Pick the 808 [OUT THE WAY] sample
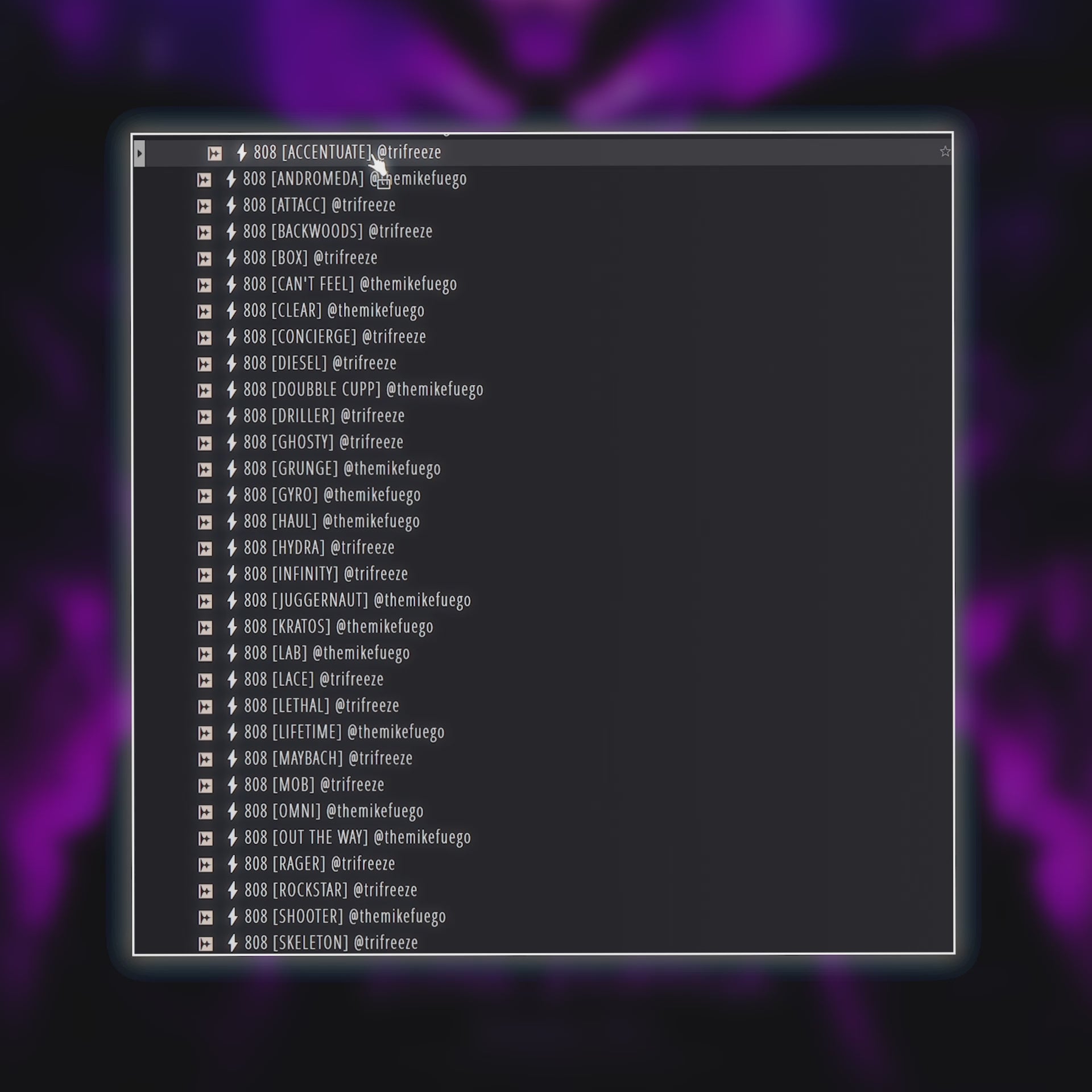Viewport: 1092px width, 1092px height. (357, 837)
